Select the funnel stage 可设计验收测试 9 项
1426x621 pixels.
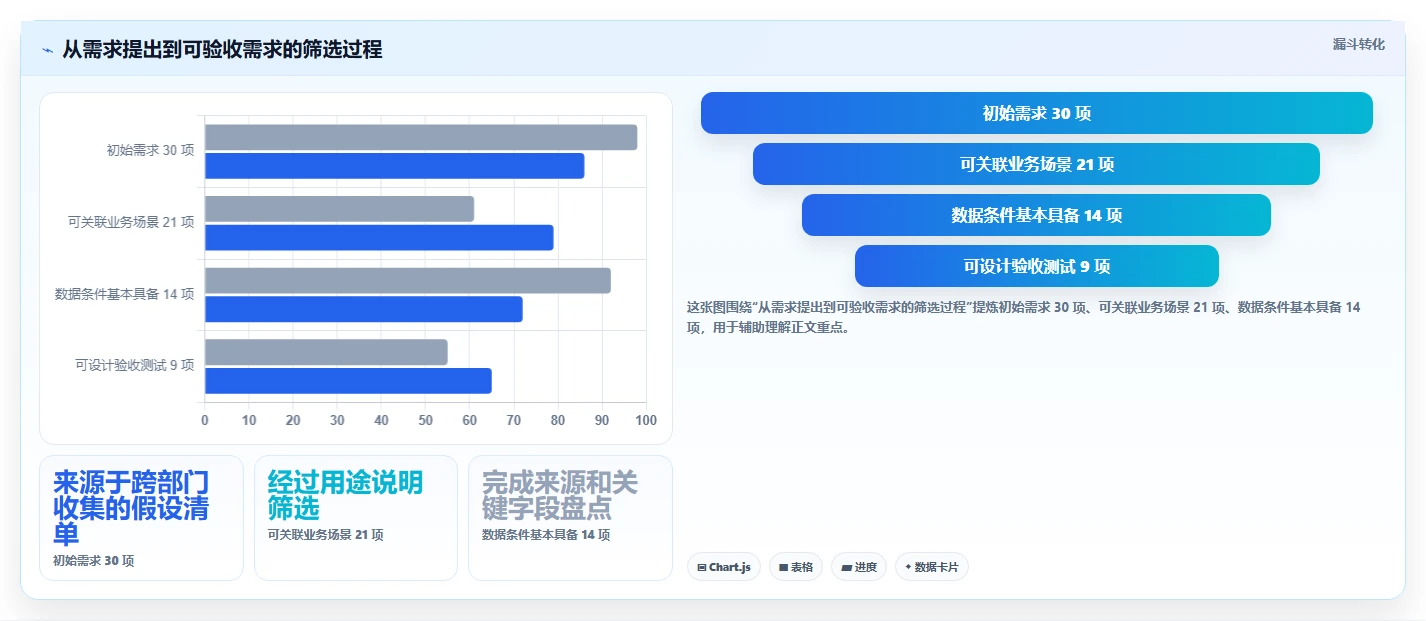1037,266
